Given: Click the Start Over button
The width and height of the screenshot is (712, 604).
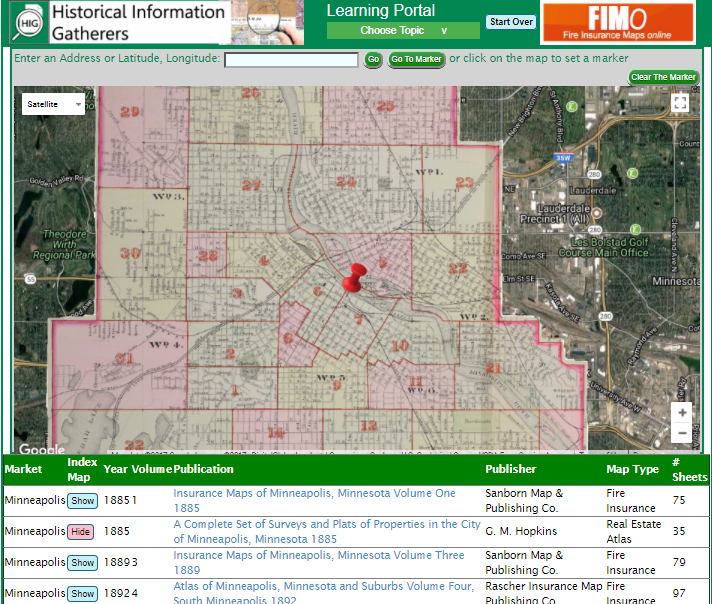Looking at the screenshot, I should tap(511, 22).
